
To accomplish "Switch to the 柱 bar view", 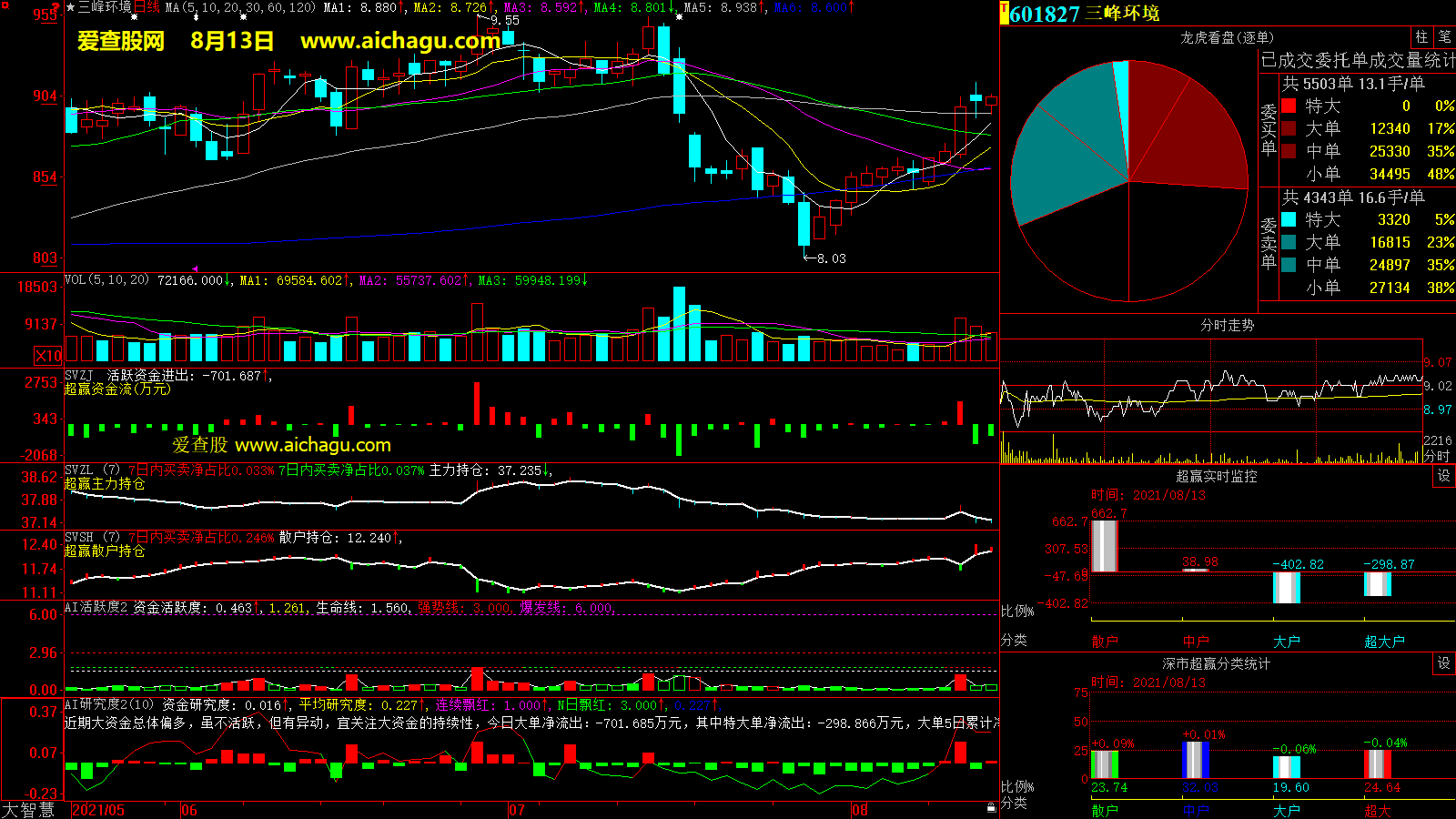I will tap(1421, 37).
